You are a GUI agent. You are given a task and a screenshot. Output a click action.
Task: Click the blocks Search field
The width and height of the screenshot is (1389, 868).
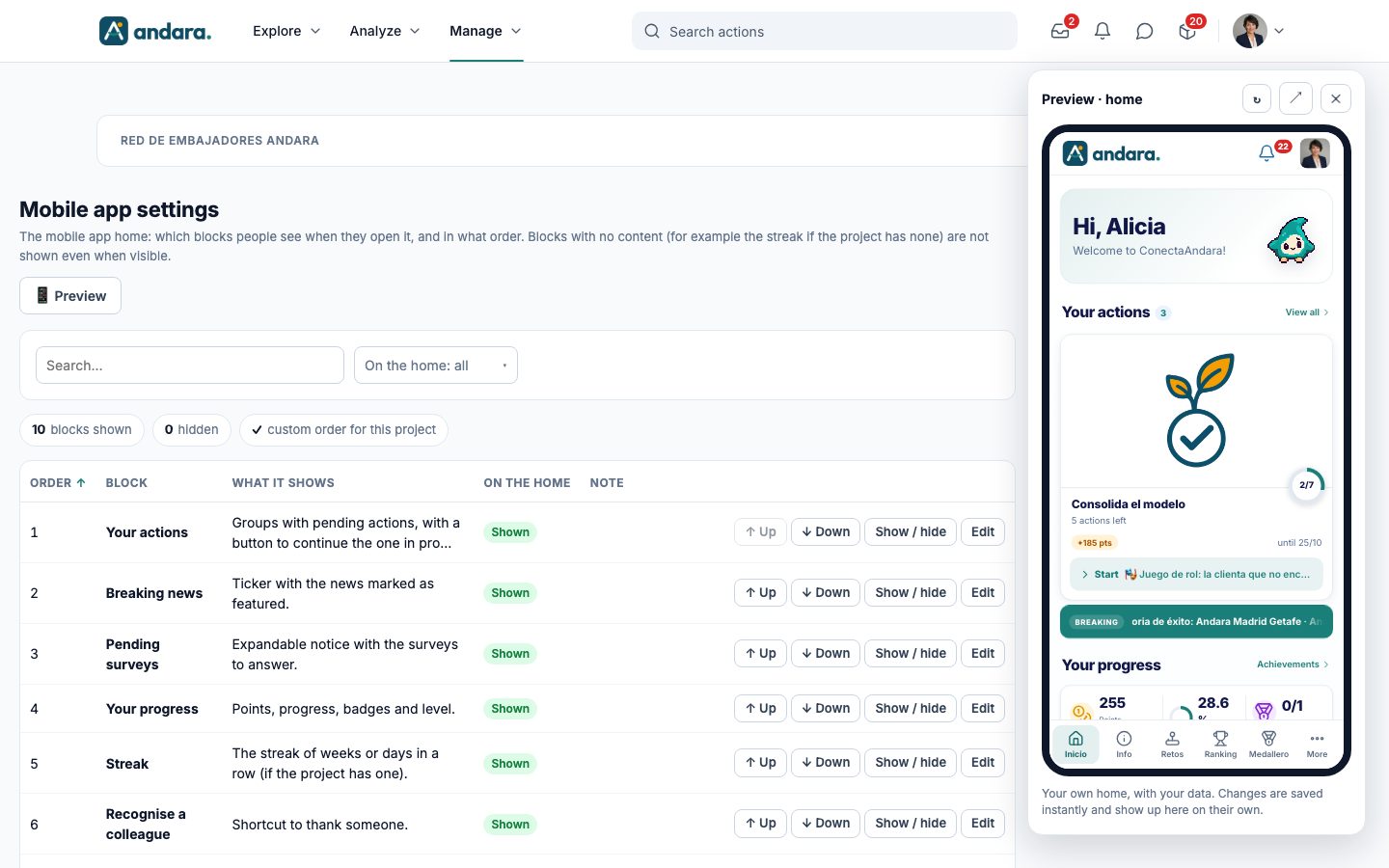[190, 366]
